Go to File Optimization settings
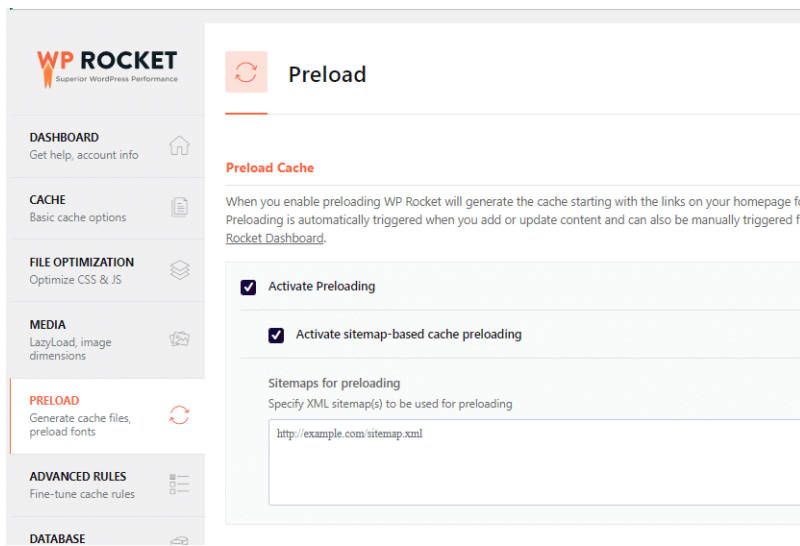The image size is (800, 546). 107,270
